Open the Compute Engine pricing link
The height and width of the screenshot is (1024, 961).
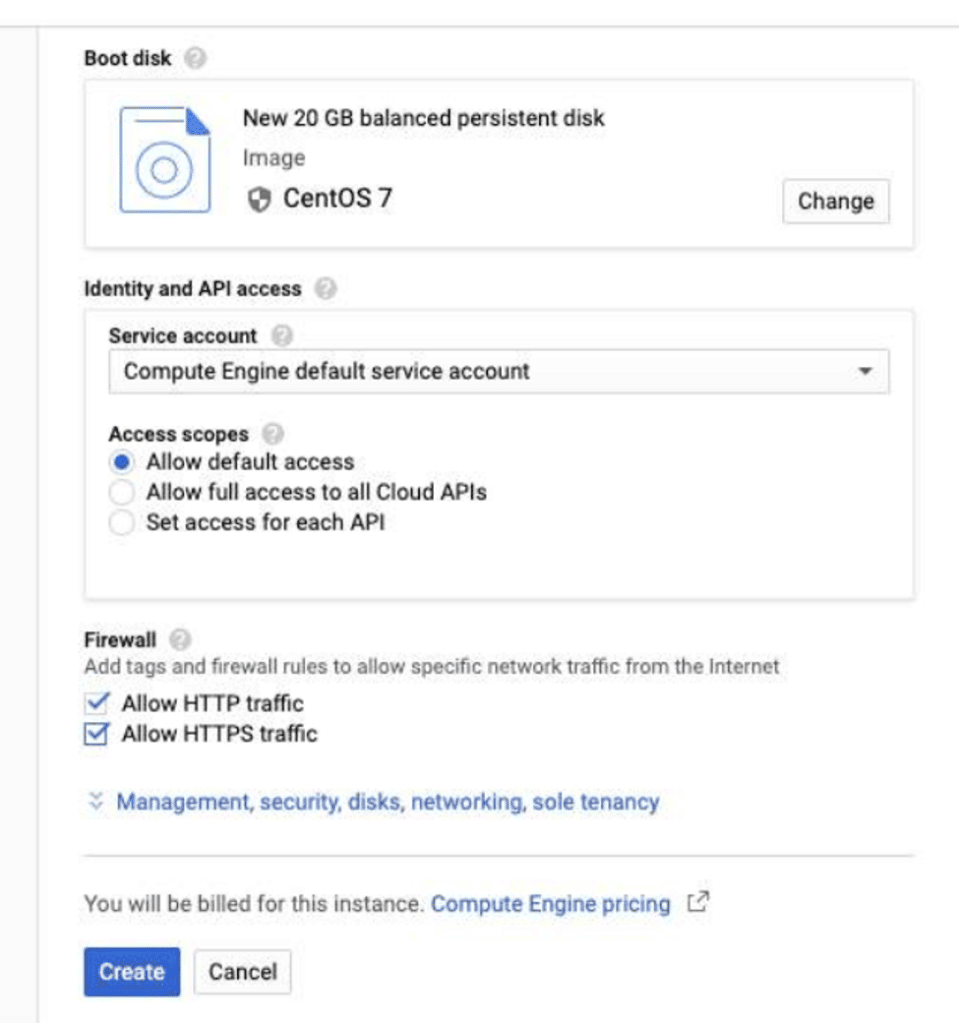pyautogui.click(x=550, y=904)
